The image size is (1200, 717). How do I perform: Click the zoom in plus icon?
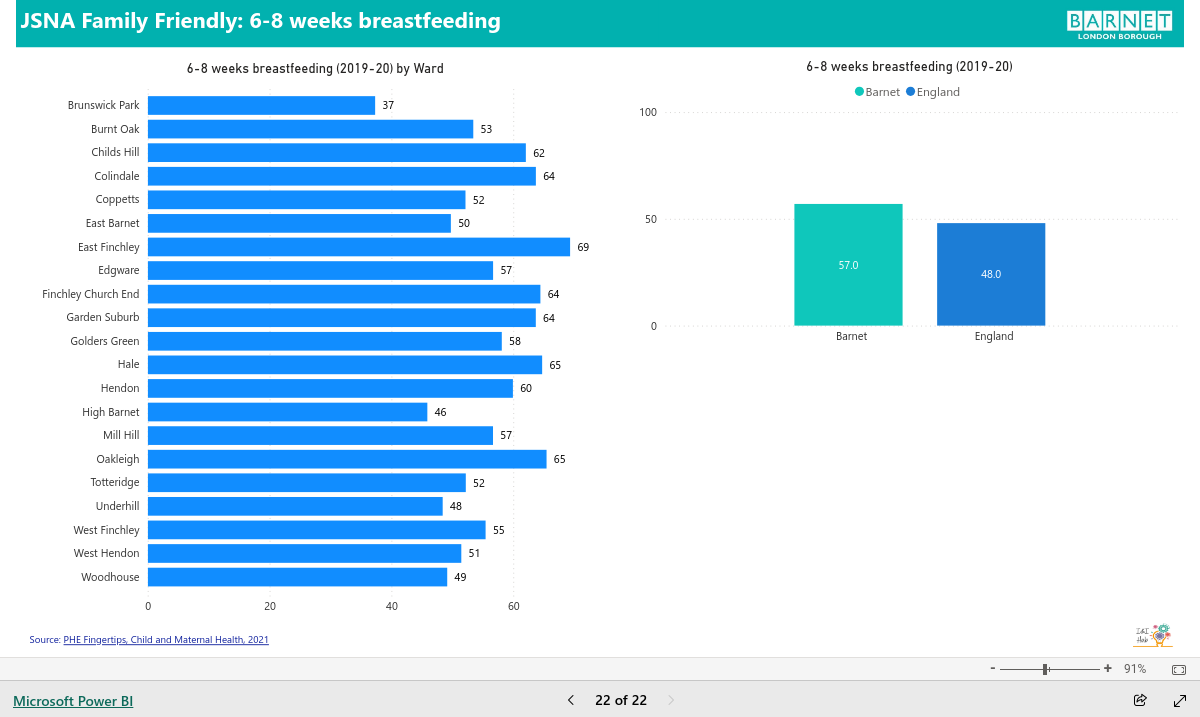[x=1108, y=668]
